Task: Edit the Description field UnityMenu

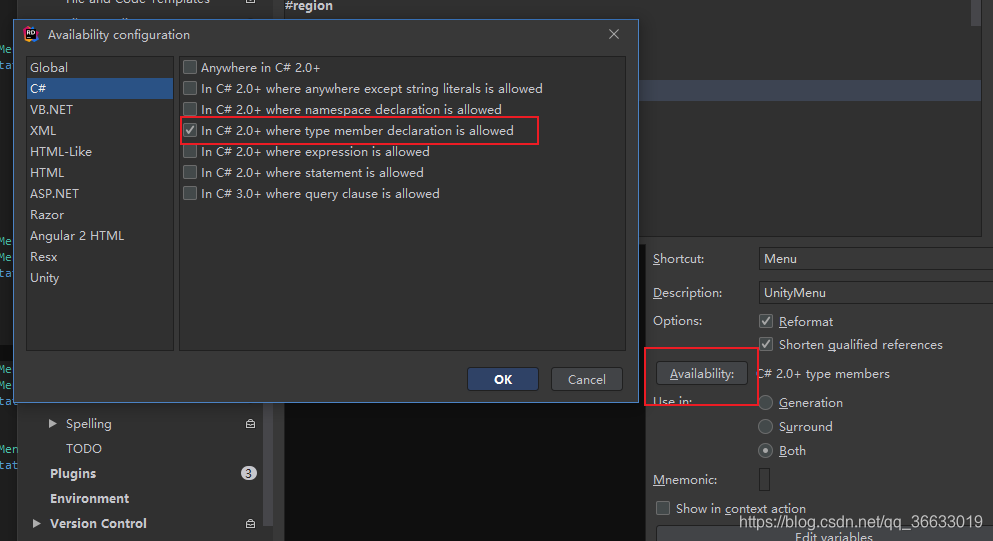Action: click(x=876, y=293)
